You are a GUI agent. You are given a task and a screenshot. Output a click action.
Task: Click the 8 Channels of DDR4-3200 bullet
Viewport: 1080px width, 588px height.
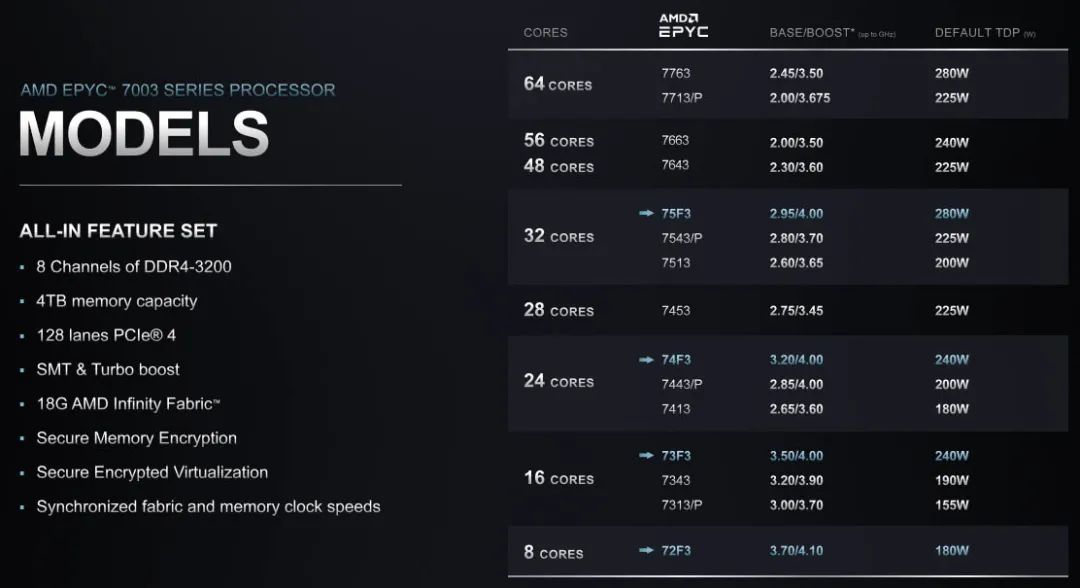pos(134,266)
